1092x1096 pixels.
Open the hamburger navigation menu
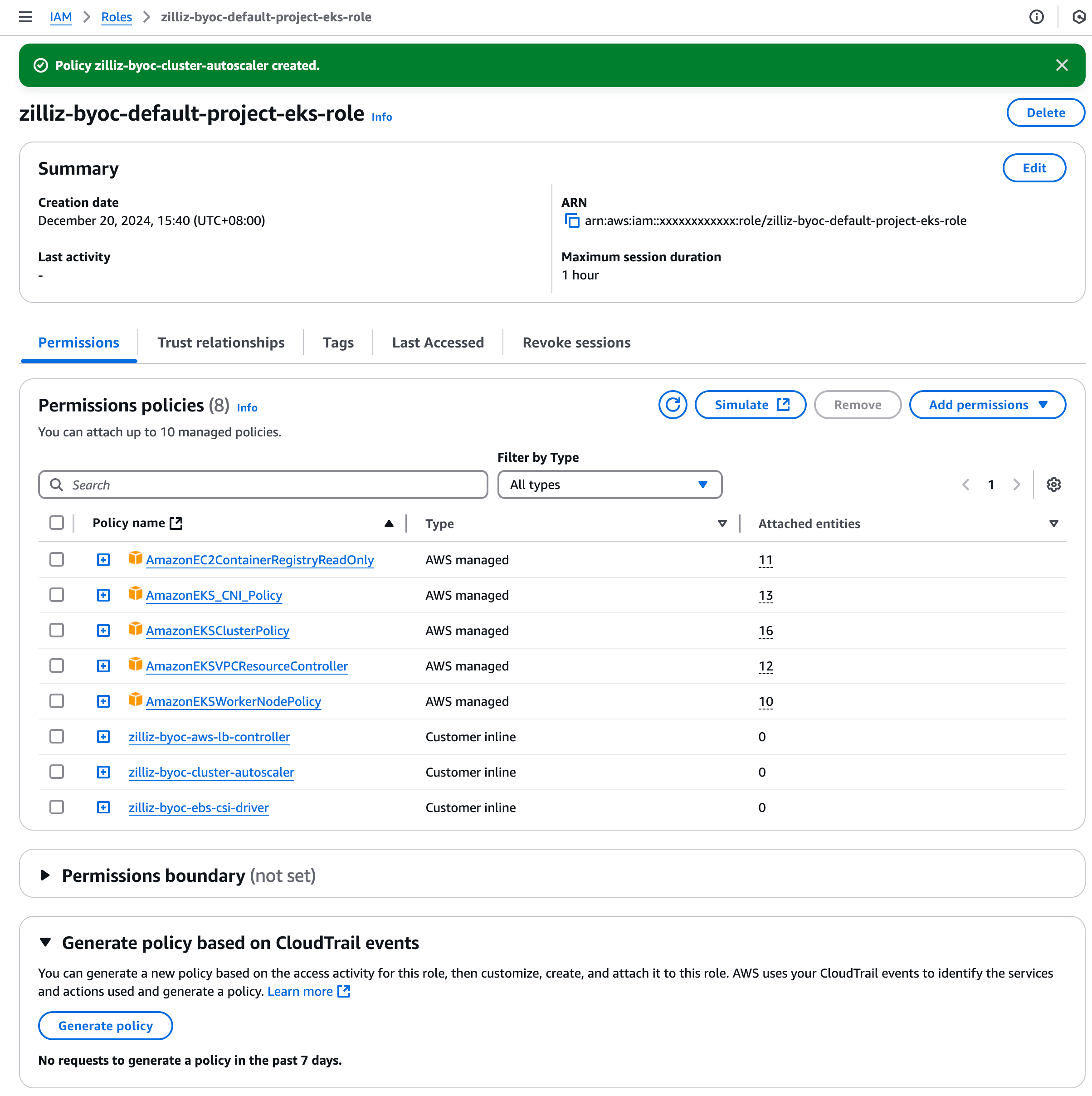[x=25, y=17]
